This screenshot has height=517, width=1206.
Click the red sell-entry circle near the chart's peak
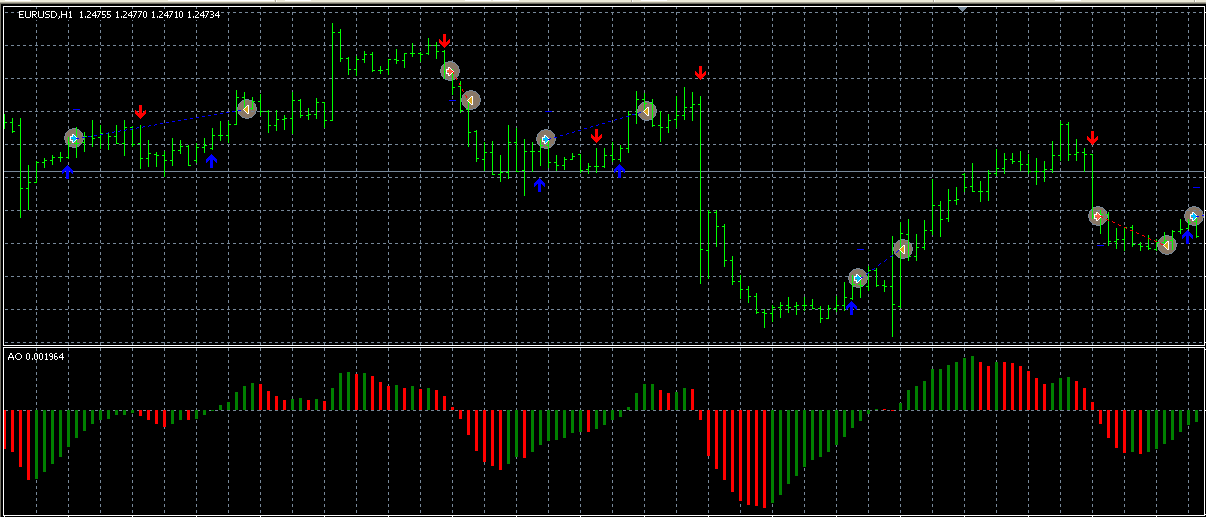click(450, 71)
